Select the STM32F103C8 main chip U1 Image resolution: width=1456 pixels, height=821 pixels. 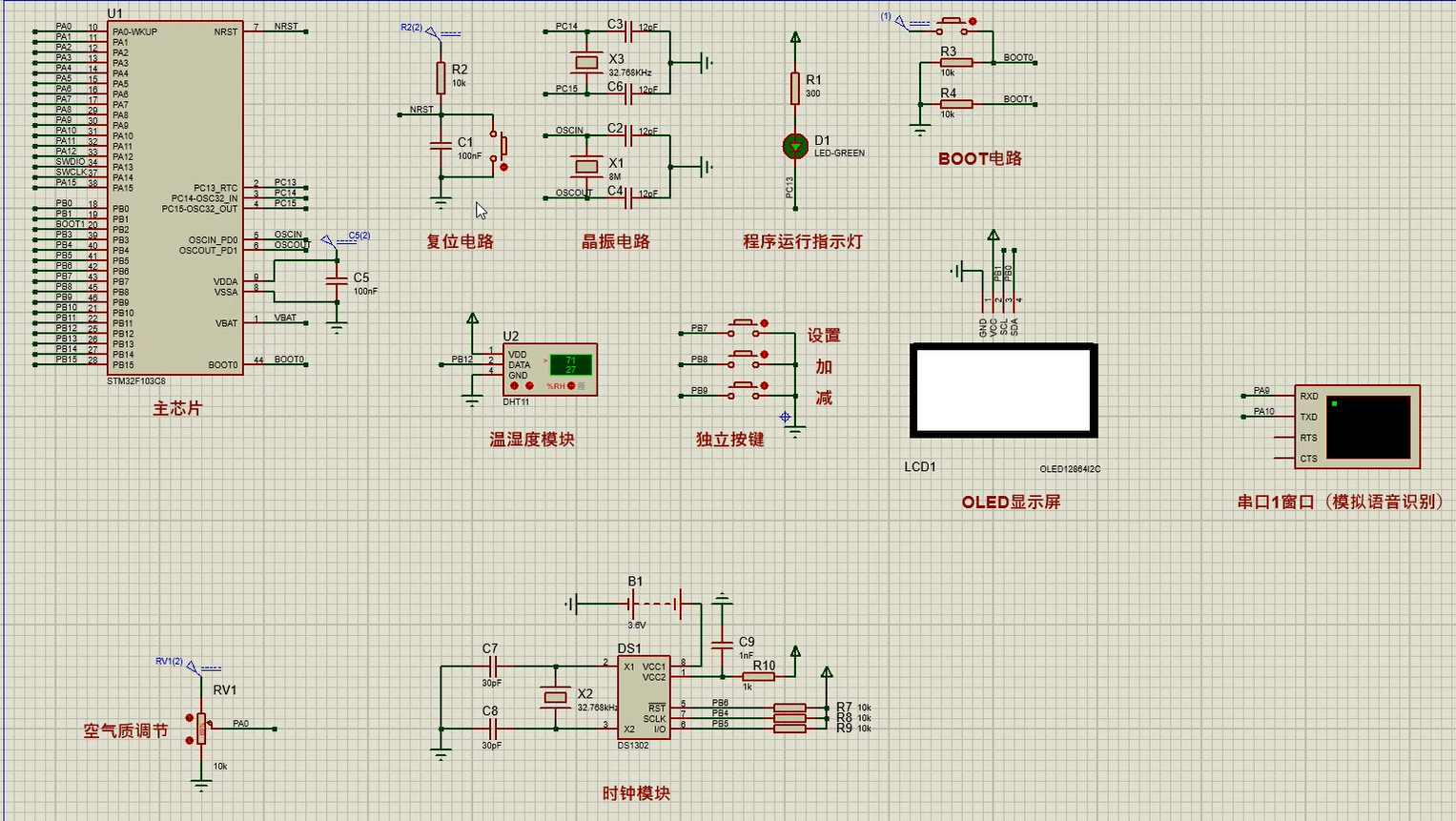click(x=174, y=197)
